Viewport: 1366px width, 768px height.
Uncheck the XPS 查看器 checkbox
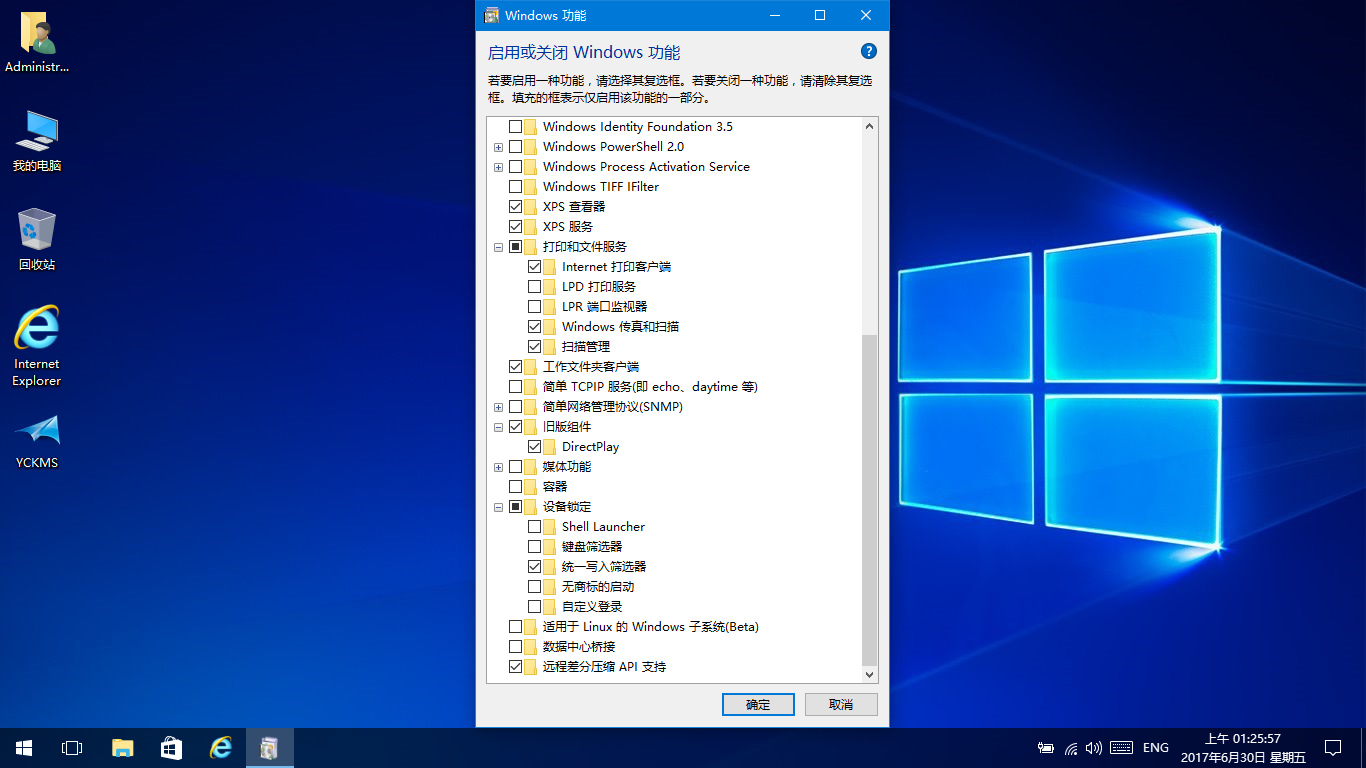[x=516, y=207]
